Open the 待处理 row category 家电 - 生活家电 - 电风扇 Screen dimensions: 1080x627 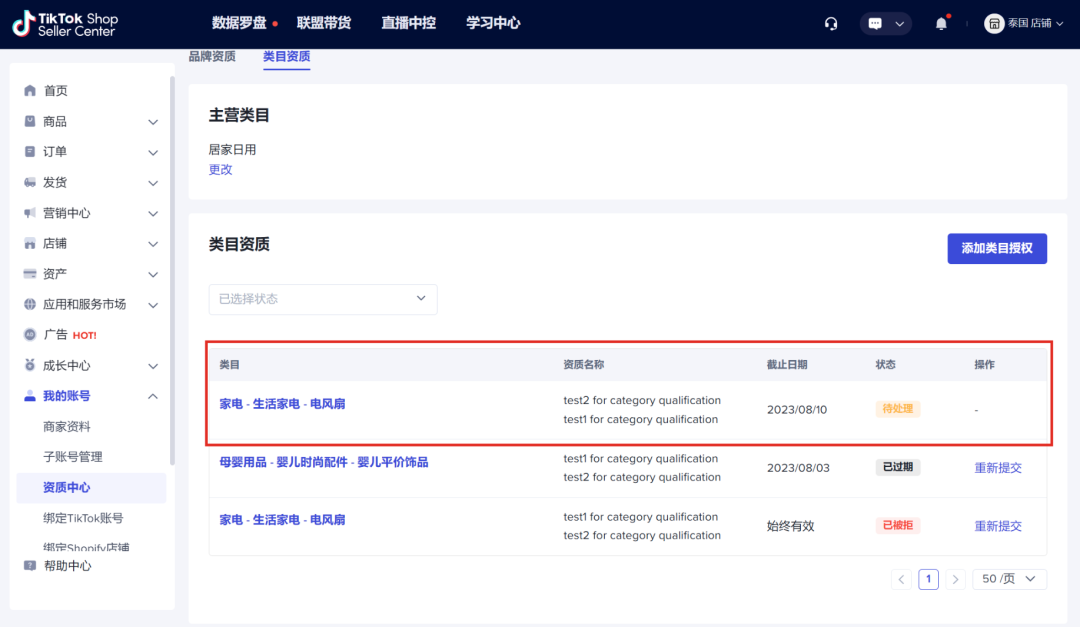282,404
